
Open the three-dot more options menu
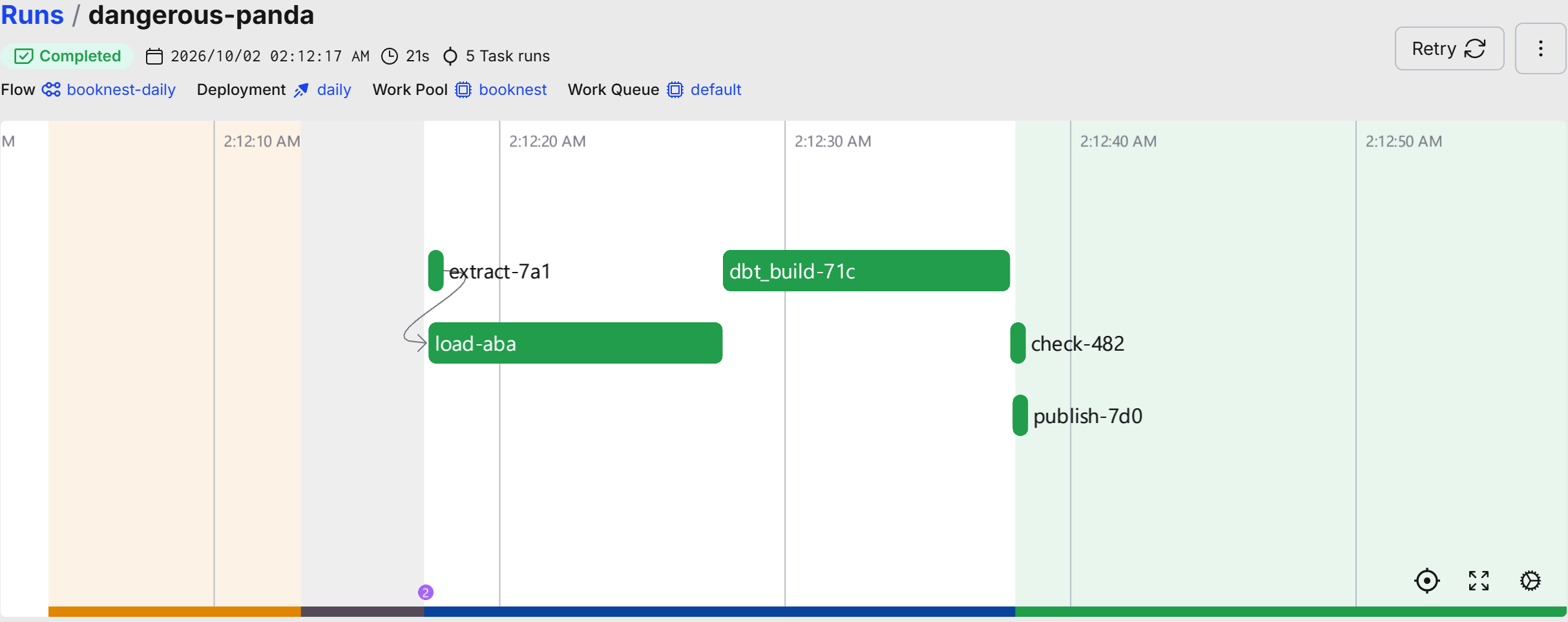coord(1540,48)
